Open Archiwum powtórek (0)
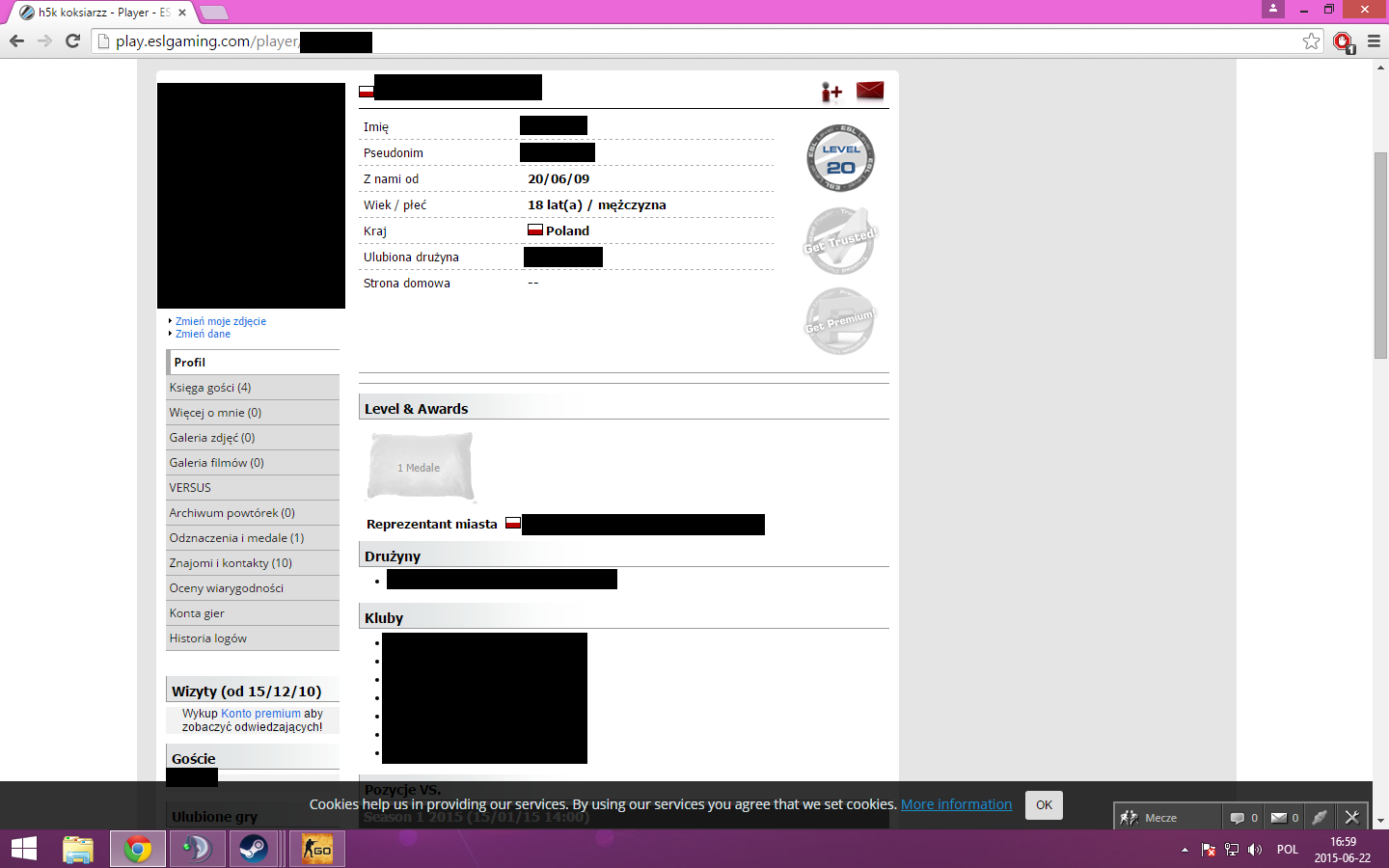 click(253, 513)
